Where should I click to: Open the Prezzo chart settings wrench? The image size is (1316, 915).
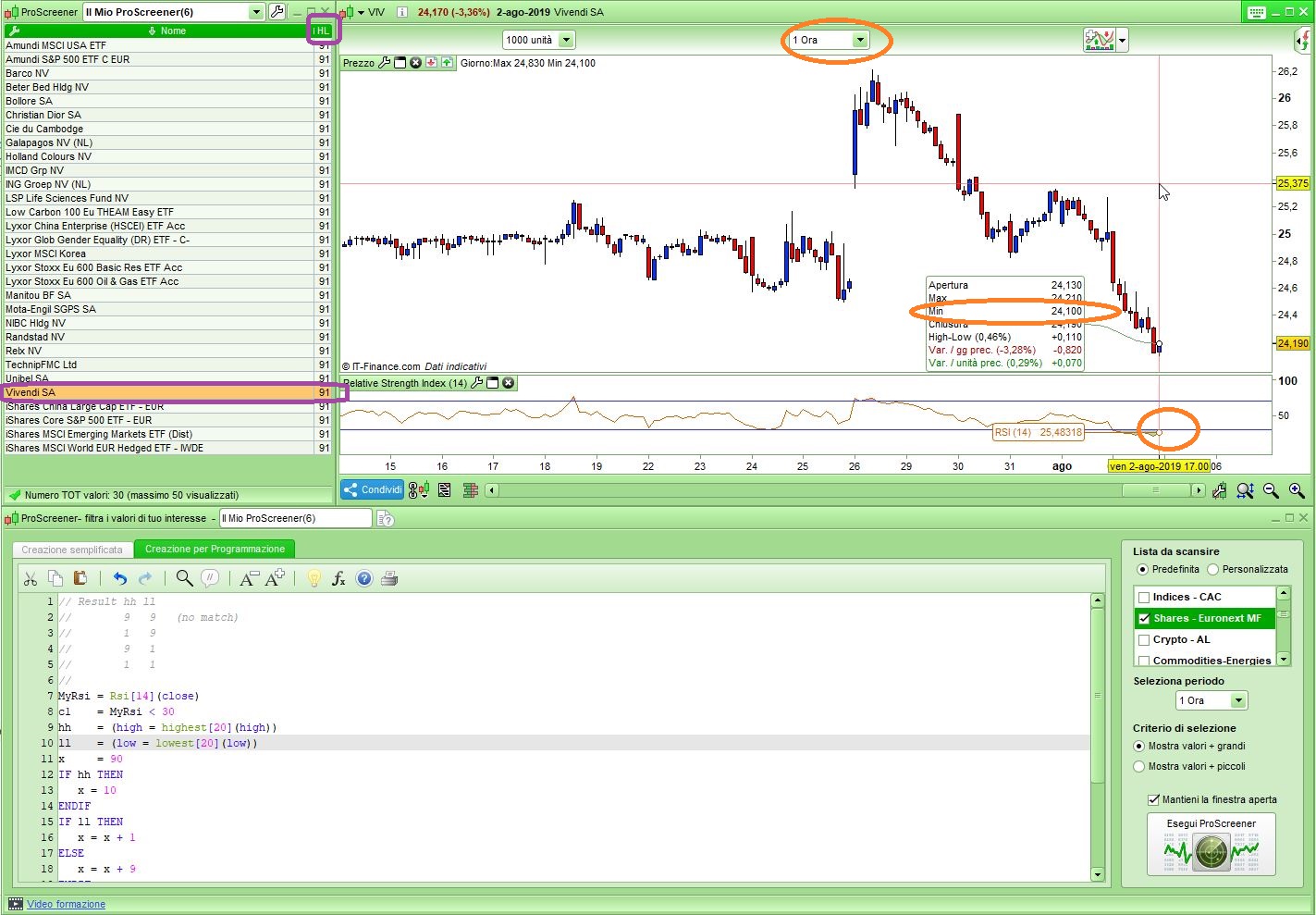click(x=385, y=63)
